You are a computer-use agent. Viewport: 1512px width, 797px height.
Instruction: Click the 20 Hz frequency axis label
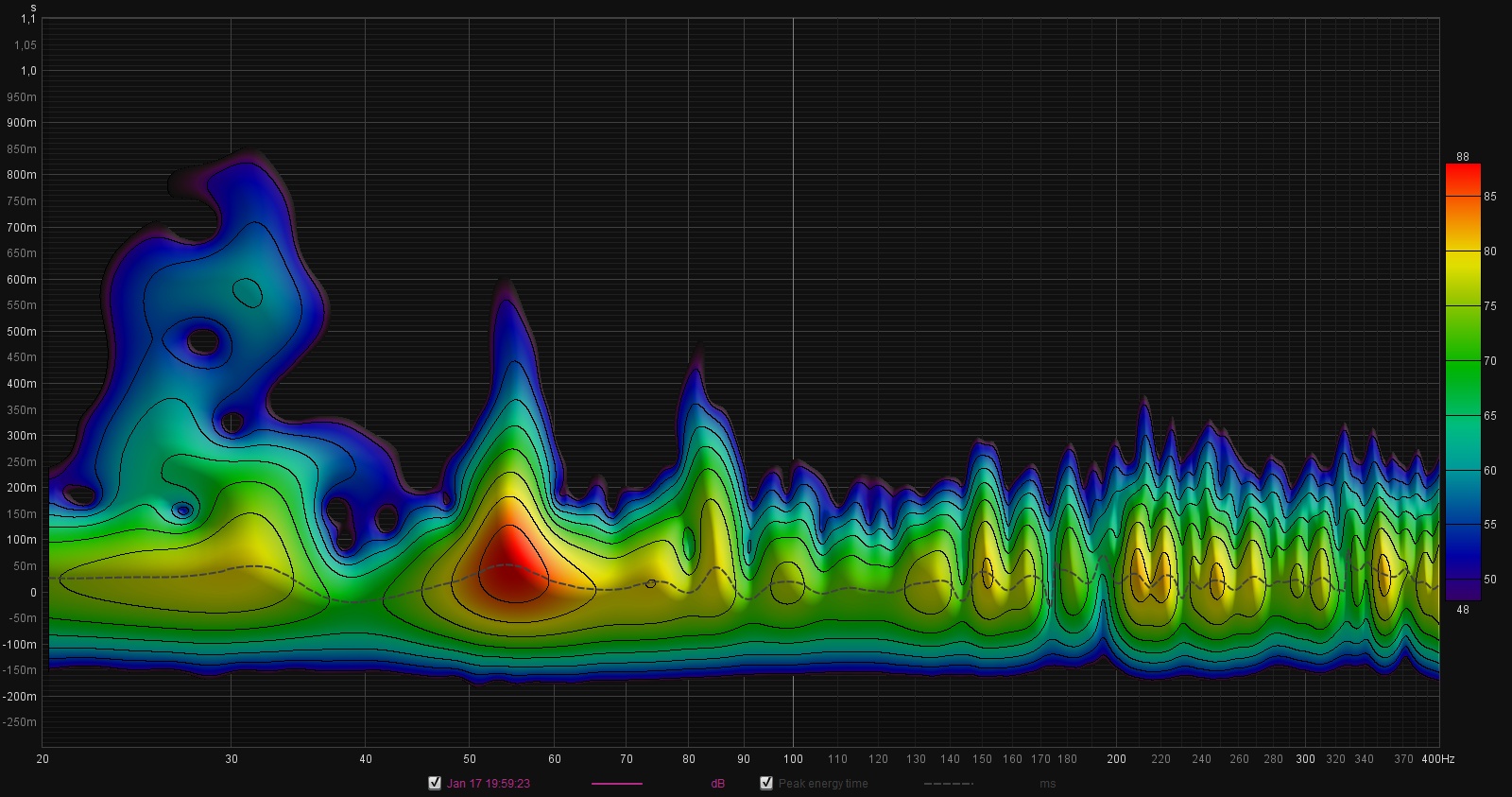point(43,758)
